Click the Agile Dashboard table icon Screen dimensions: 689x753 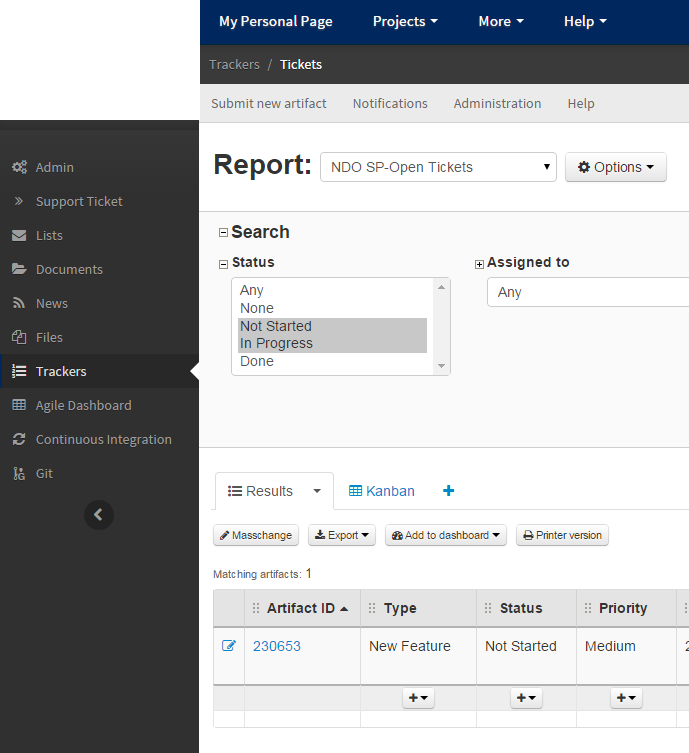19,405
